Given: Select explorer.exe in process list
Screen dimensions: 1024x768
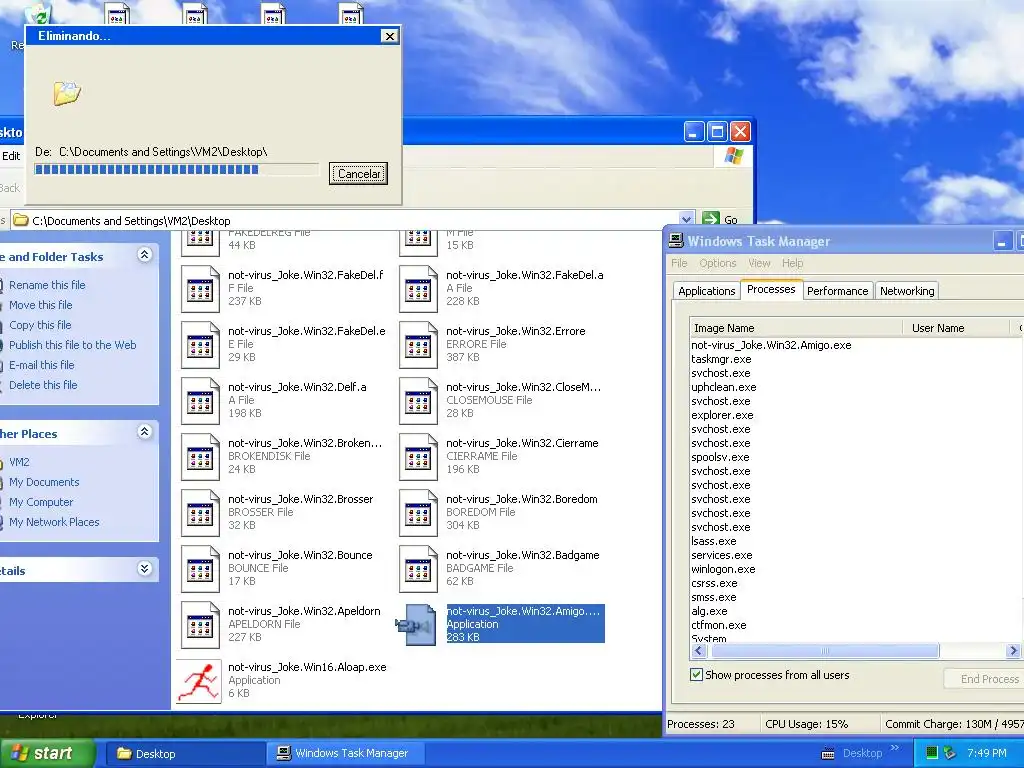Looking at the screenshot, I should click(x=722, y=415).
